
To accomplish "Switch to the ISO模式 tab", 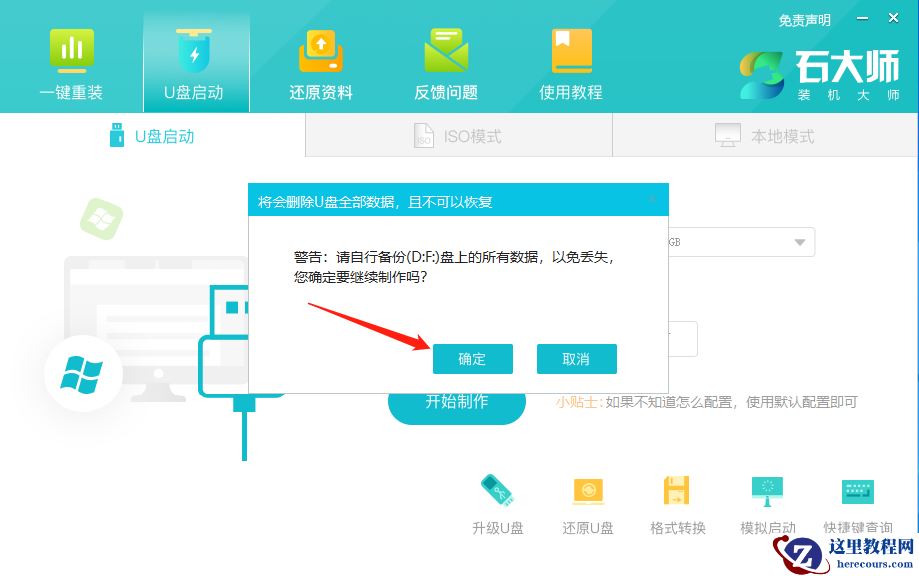I will (x=457, y=135).
